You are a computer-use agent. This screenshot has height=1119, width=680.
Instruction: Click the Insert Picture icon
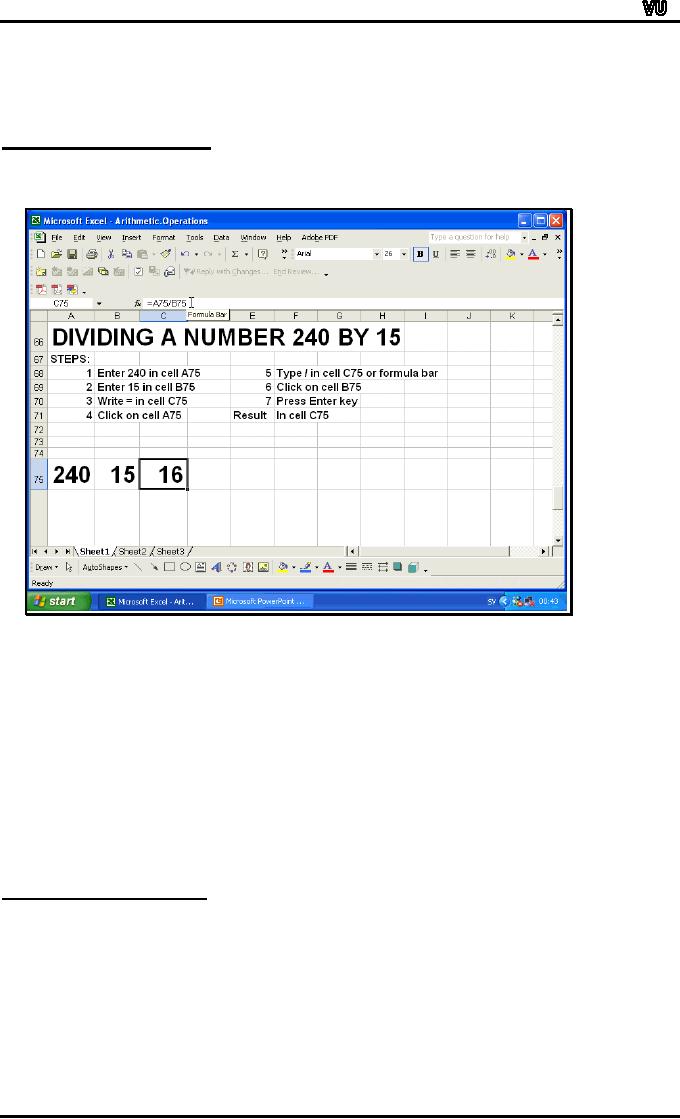[263, 567]
